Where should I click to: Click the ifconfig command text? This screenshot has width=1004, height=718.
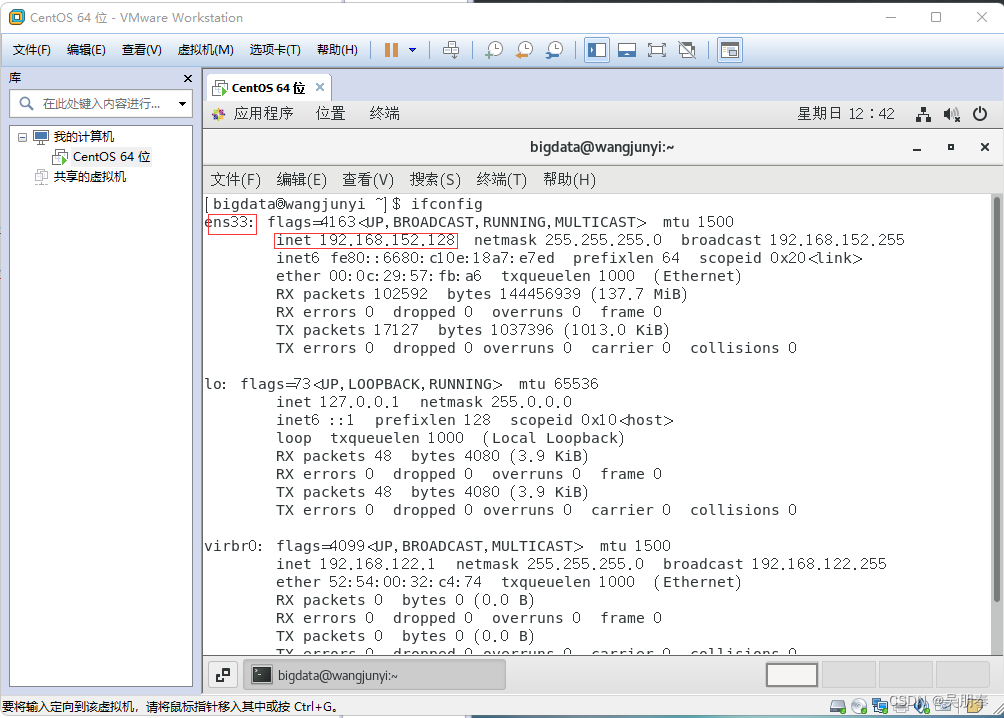pos(446,204)
